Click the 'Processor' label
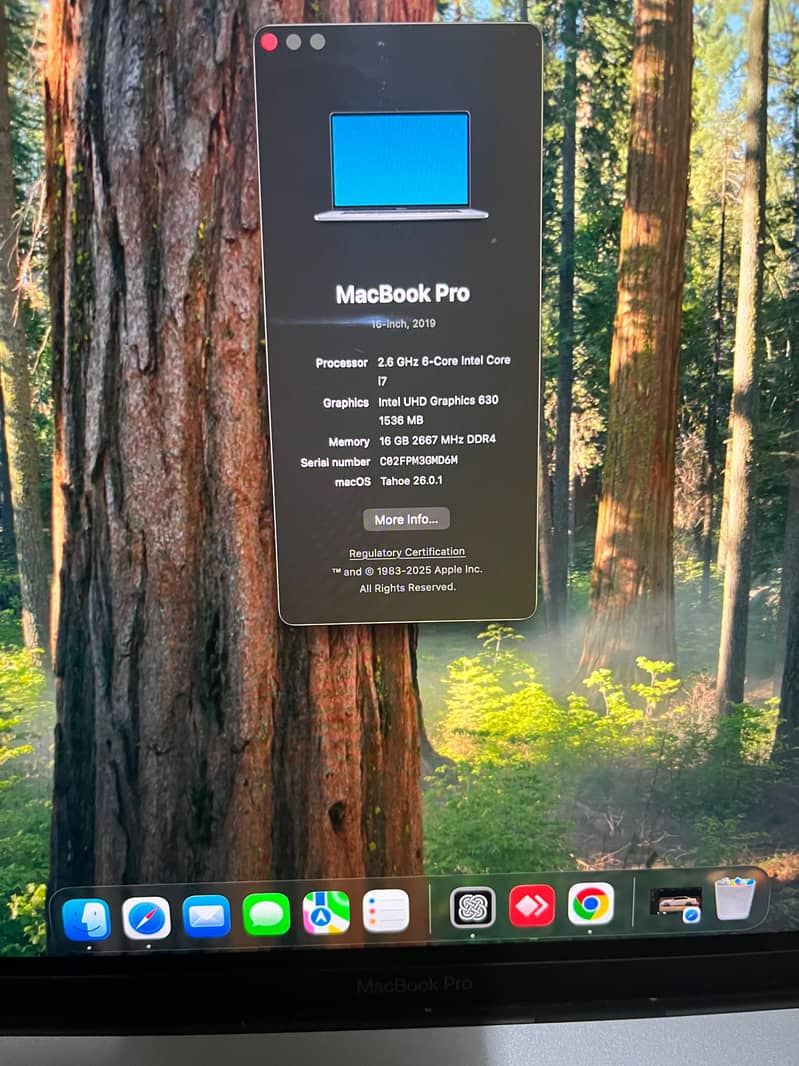The height and width of the screenshot is (1066, 799). (341, 363)
